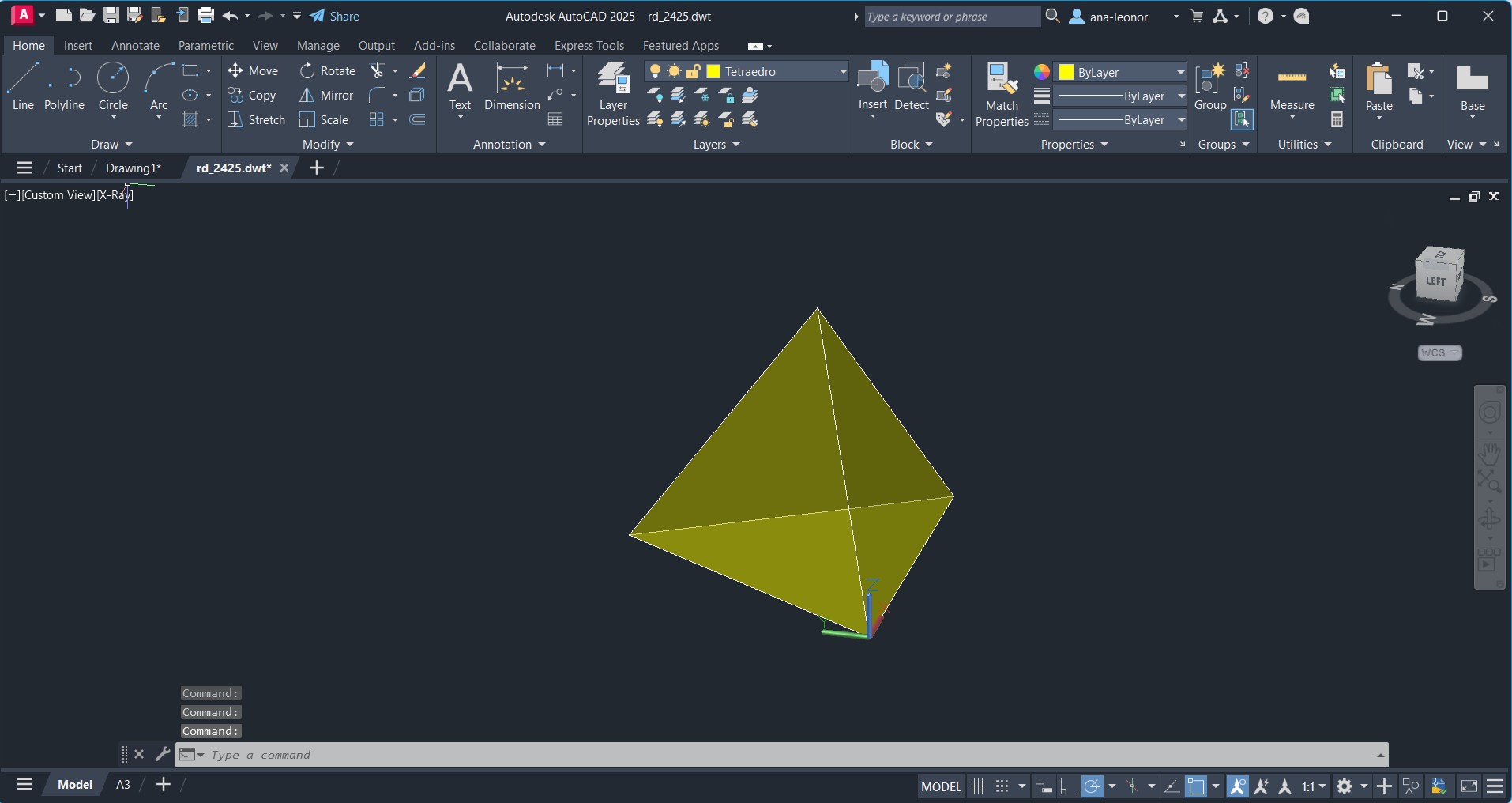Viewport: 1512px width, 803px height.
Task: Open the Layer Properties manager
Action: click(x=613, y=94)
